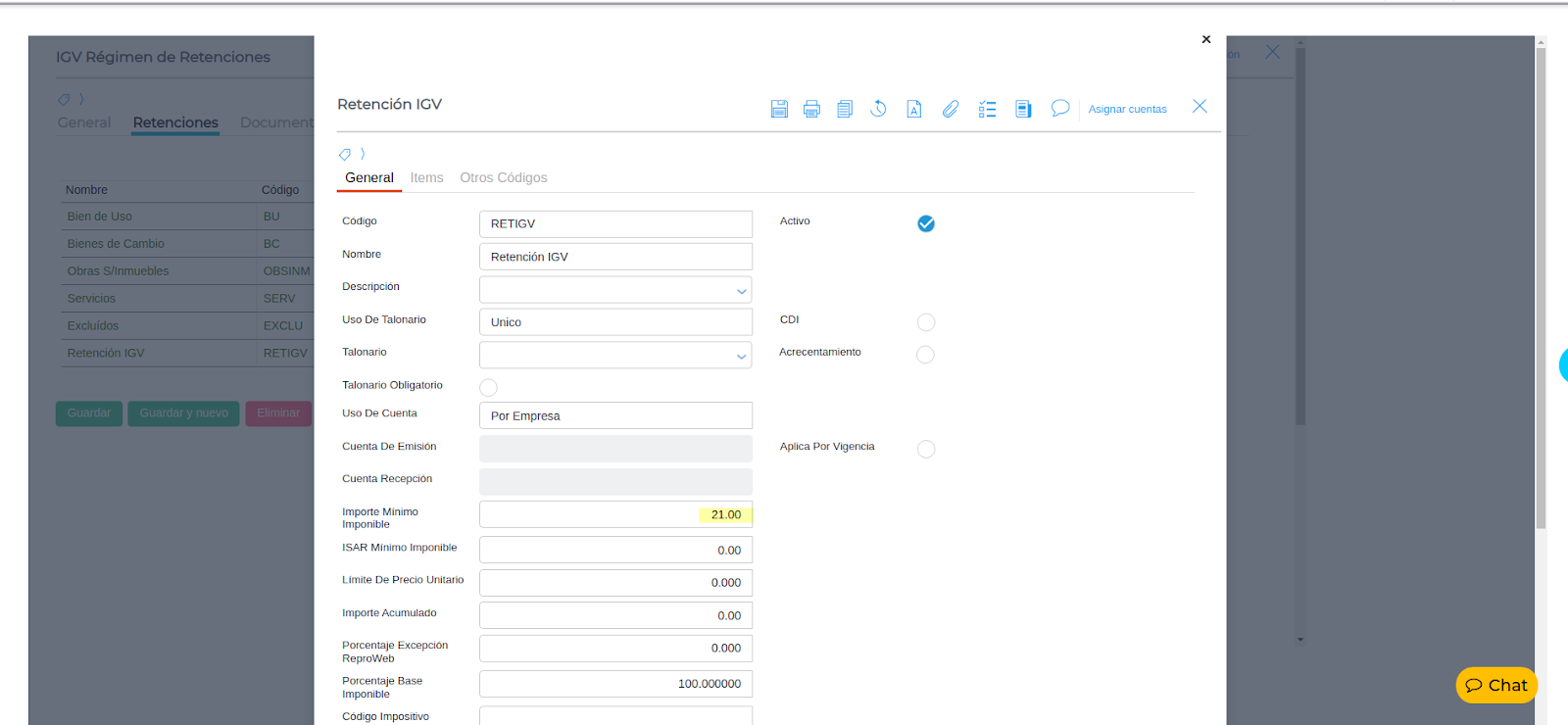This screenshot has width=1568, height=725.
Task: Open the history clock icon
Action: pyautogui.click(x=878, y=109)
